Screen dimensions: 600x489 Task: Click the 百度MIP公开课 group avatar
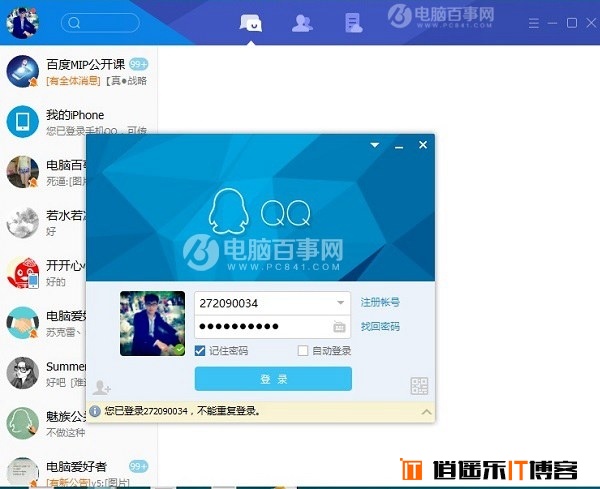coord(23,72)
